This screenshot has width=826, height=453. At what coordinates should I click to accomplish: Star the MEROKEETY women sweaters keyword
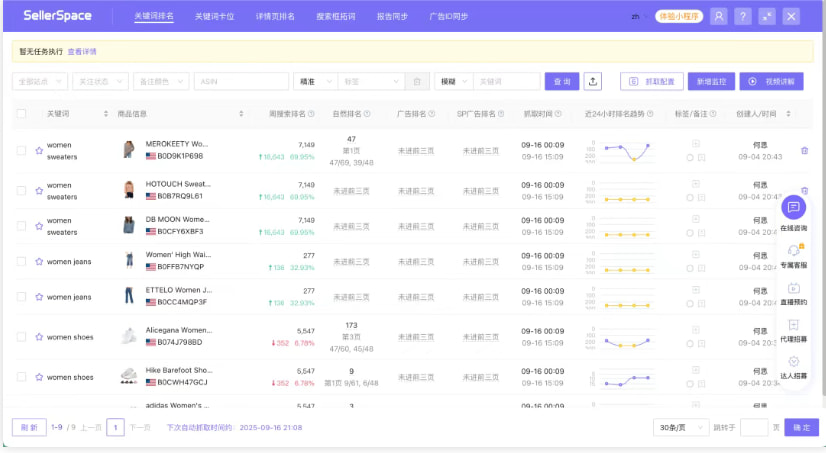39,151
